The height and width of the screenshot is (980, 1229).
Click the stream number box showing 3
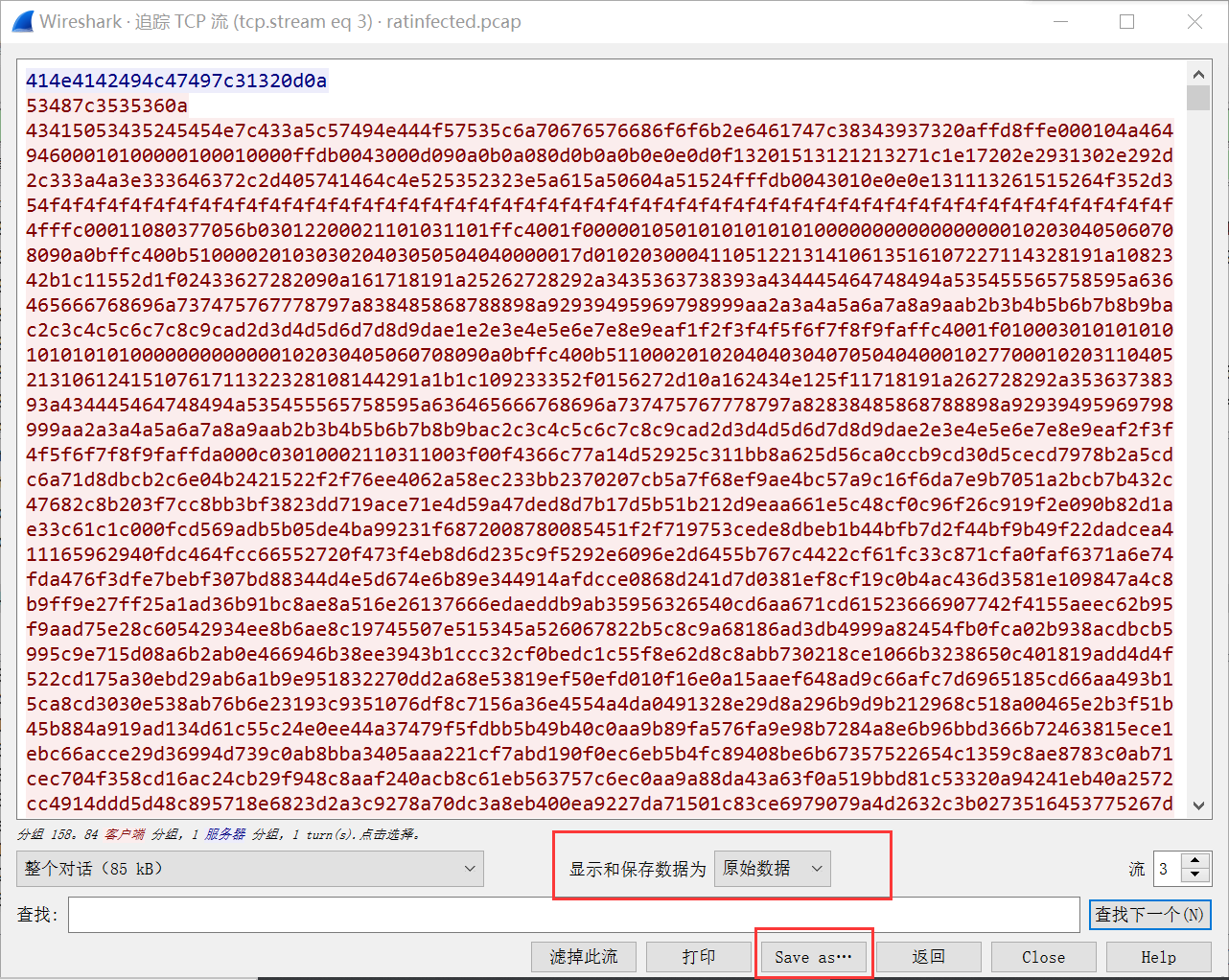1168,868
